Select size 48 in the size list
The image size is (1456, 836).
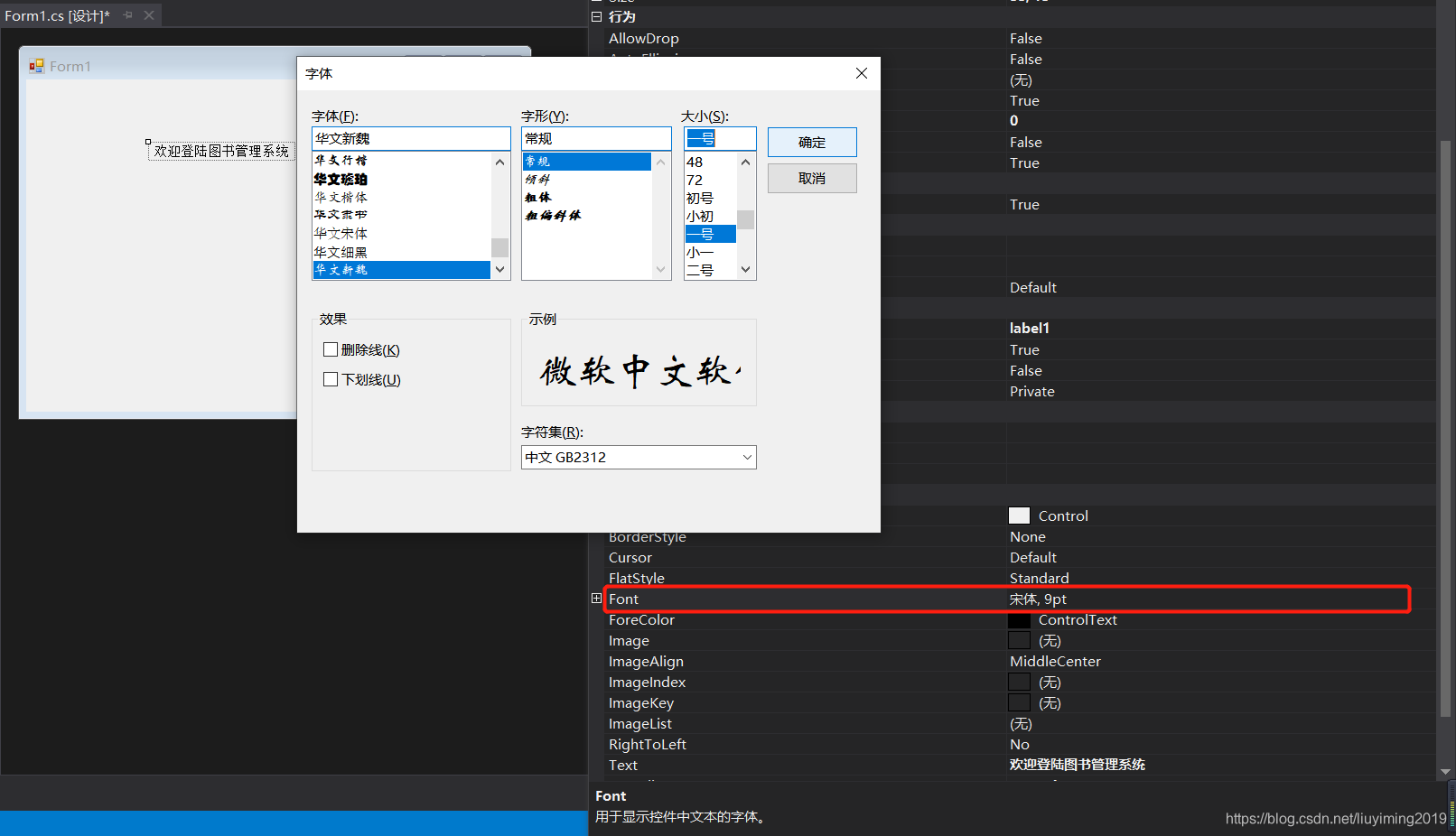pos(711,163)
